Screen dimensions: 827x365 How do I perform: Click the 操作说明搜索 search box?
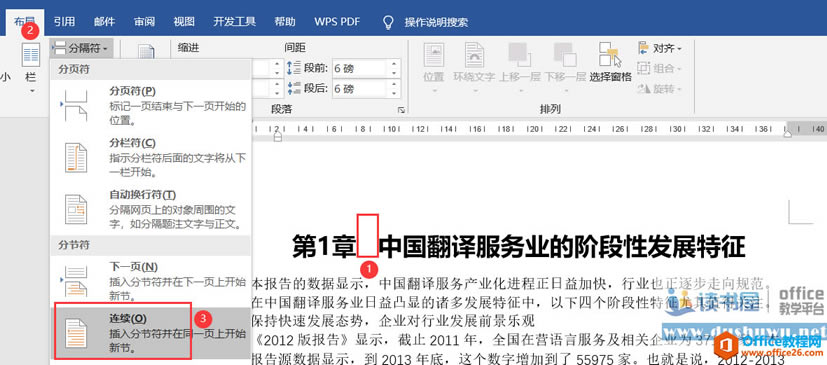coord(436,22)
